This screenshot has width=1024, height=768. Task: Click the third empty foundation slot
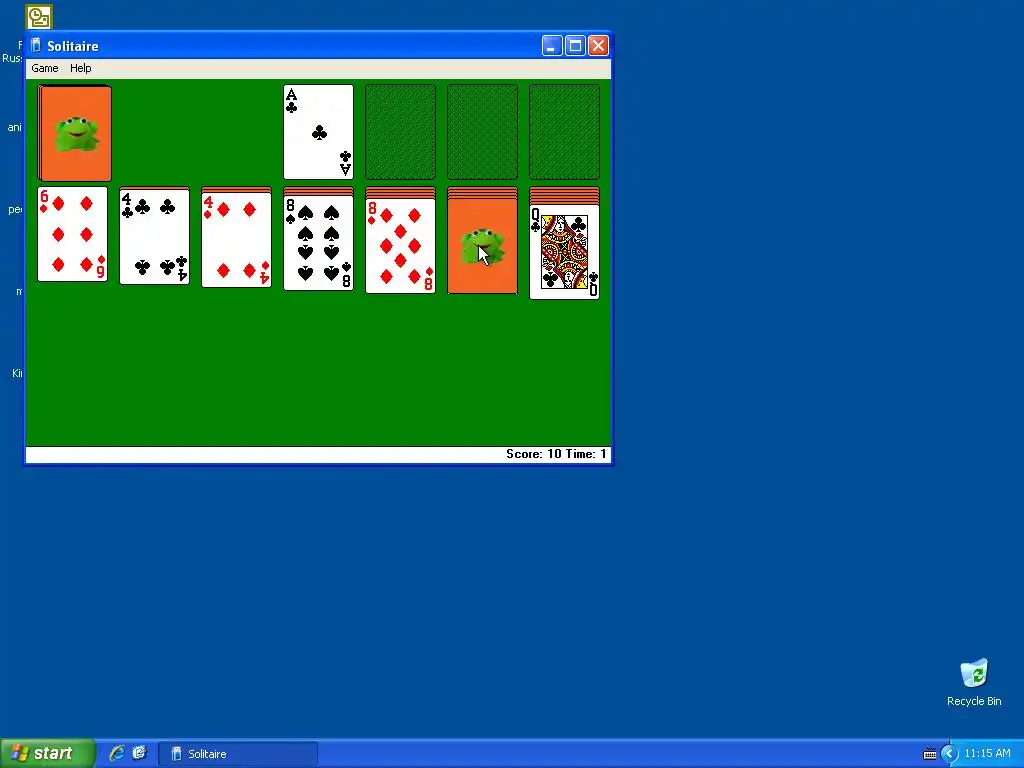click(x=483, y=132)
